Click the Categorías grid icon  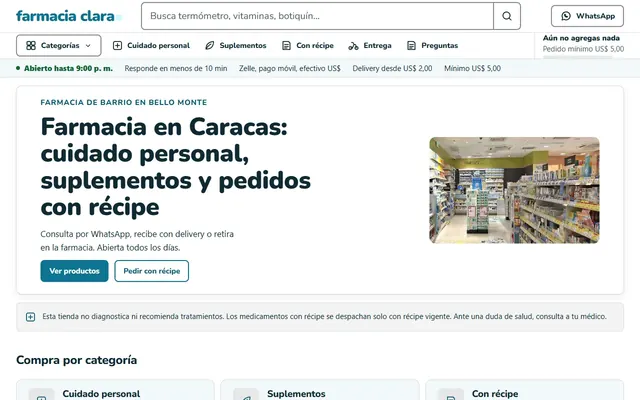(31, 45)
